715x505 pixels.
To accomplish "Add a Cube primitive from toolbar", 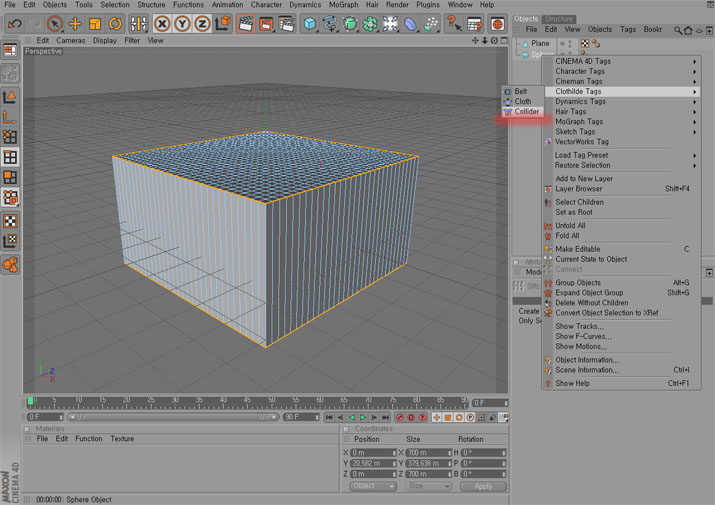I will pos(310,24).
